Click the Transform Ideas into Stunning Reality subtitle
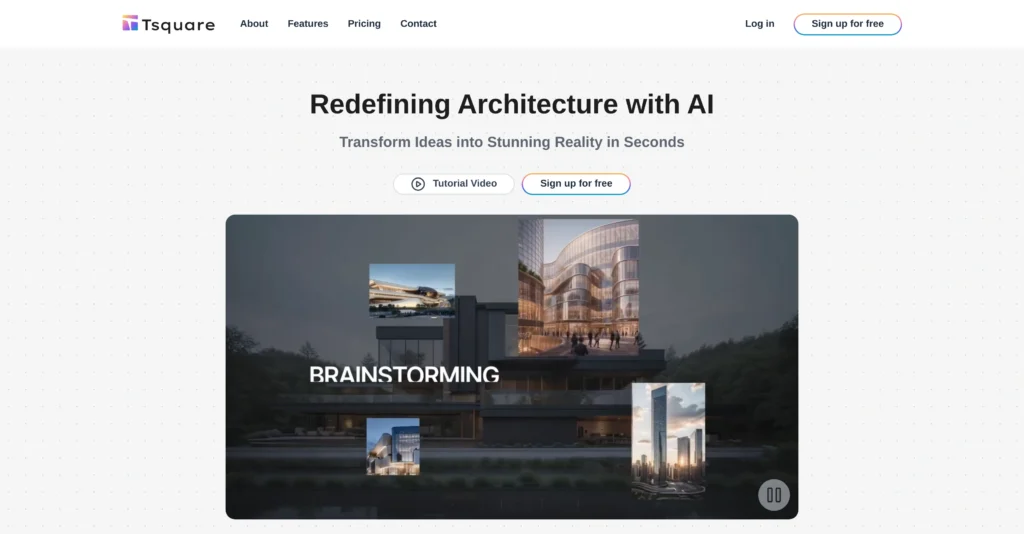 click(x=512, y=142)
